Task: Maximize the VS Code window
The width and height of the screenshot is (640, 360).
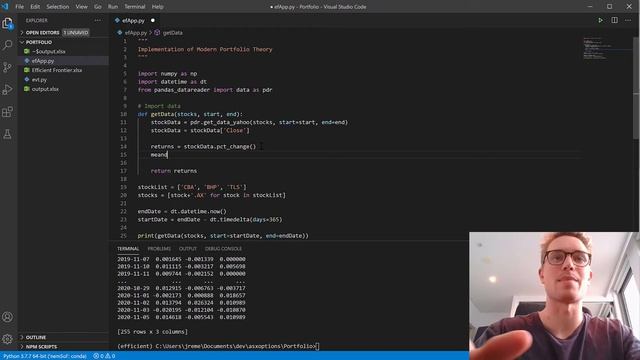Action: pyautogui.click(x=609, y=7)
